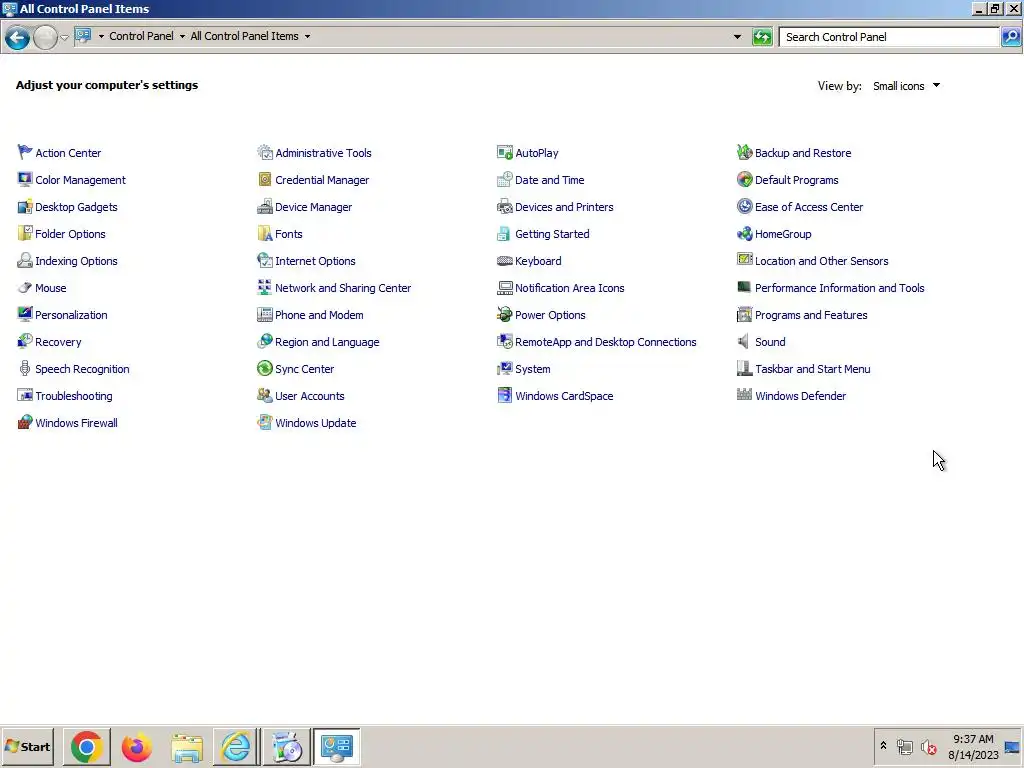Open the Fonts folder icon
This screenshot has height=768, width=1024.
click(264, 233)
